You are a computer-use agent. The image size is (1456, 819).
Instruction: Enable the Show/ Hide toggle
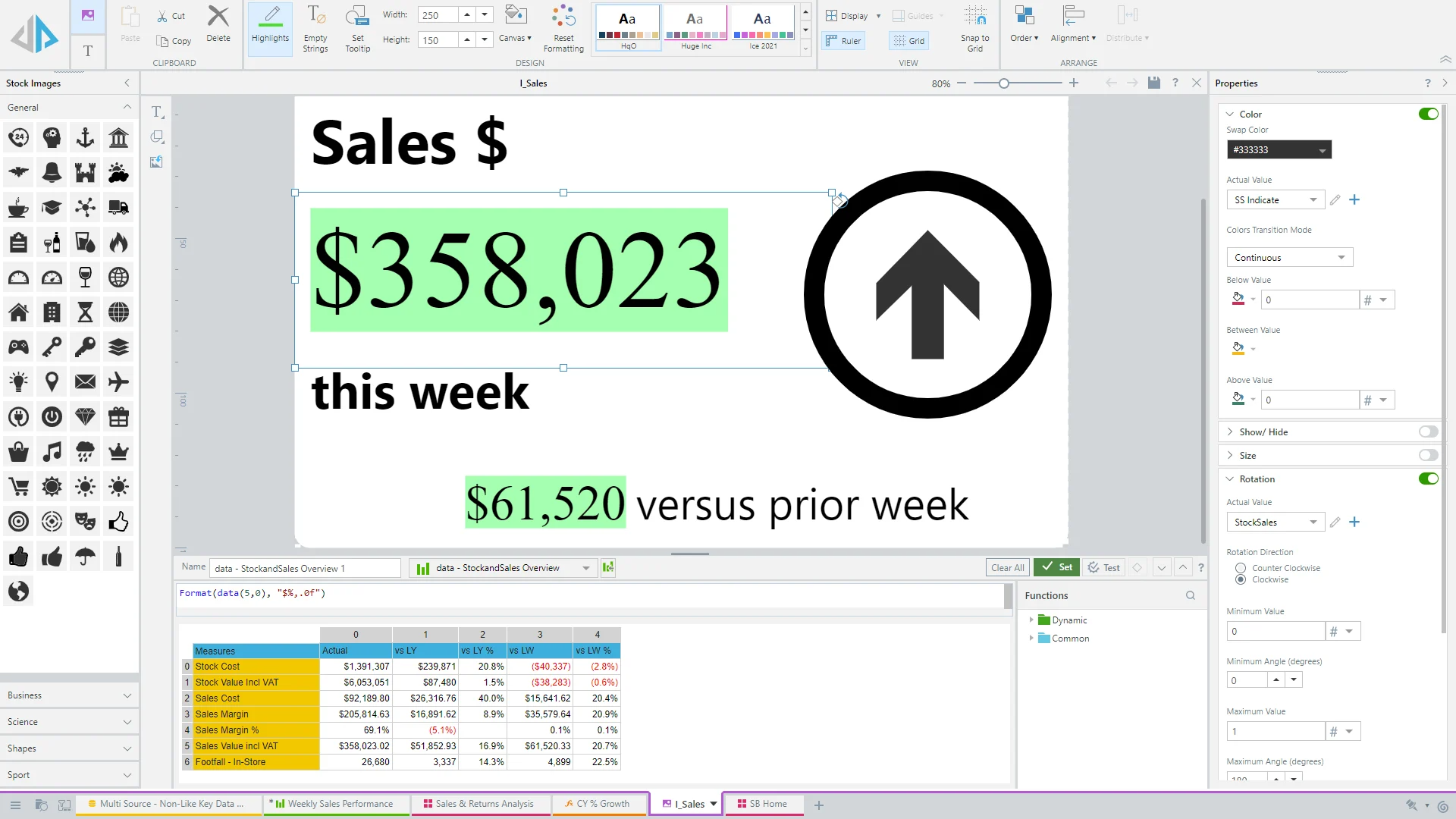pos(1428,431)
